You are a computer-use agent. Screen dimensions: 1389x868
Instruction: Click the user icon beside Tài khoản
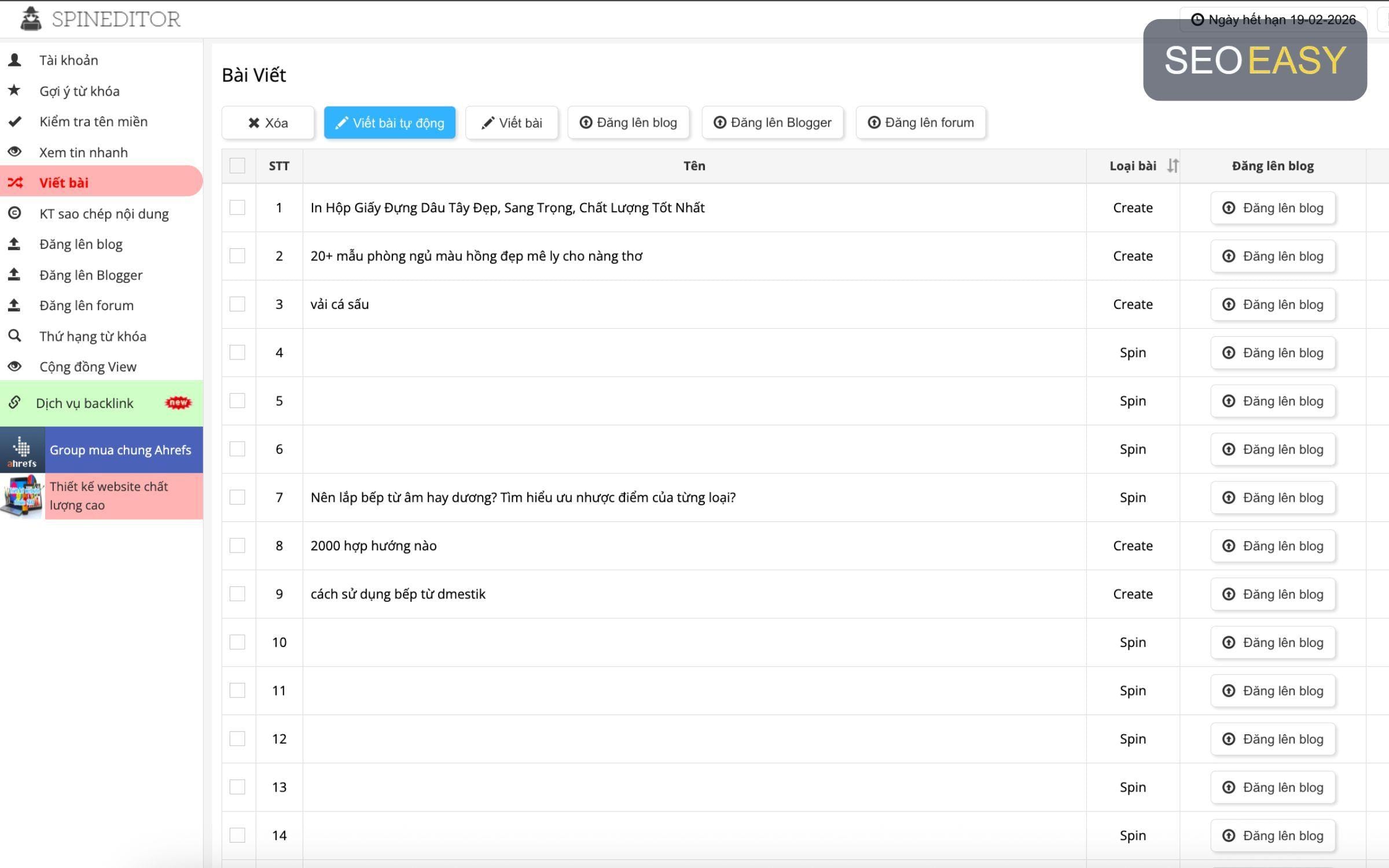click(14, 60)
